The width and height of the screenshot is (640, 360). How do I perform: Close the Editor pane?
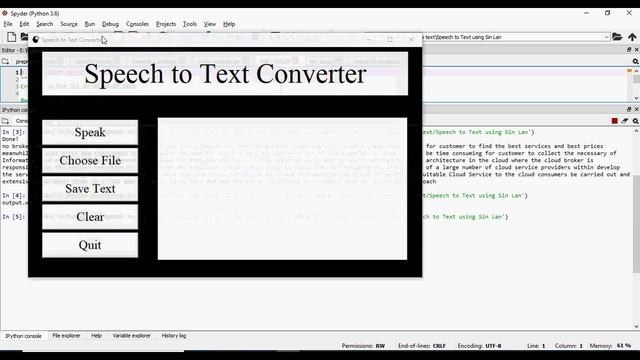(x=636, y=49)
